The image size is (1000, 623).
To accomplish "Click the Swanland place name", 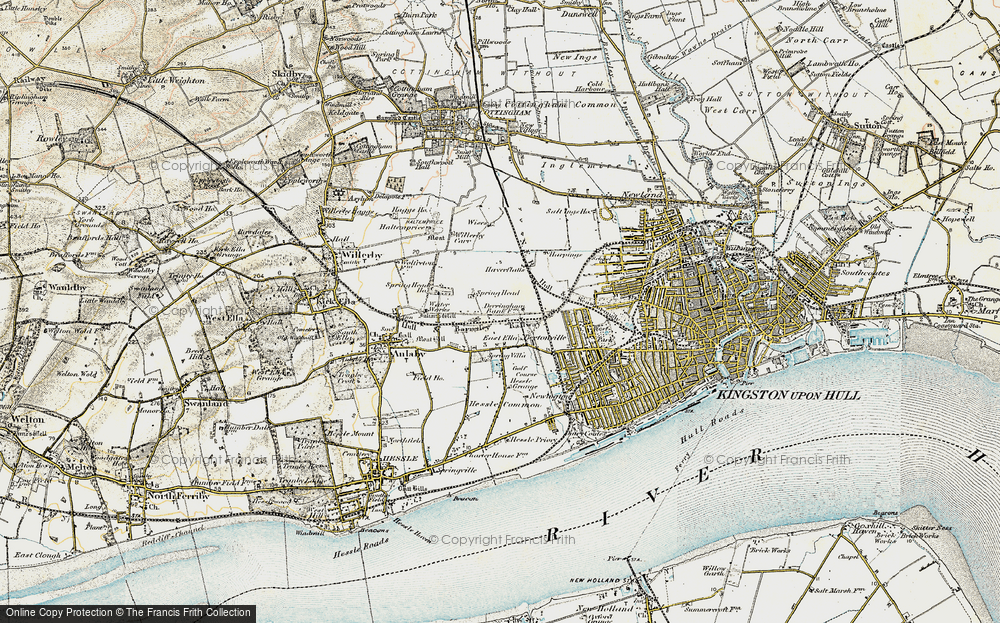I will click(x=205, y=404).
